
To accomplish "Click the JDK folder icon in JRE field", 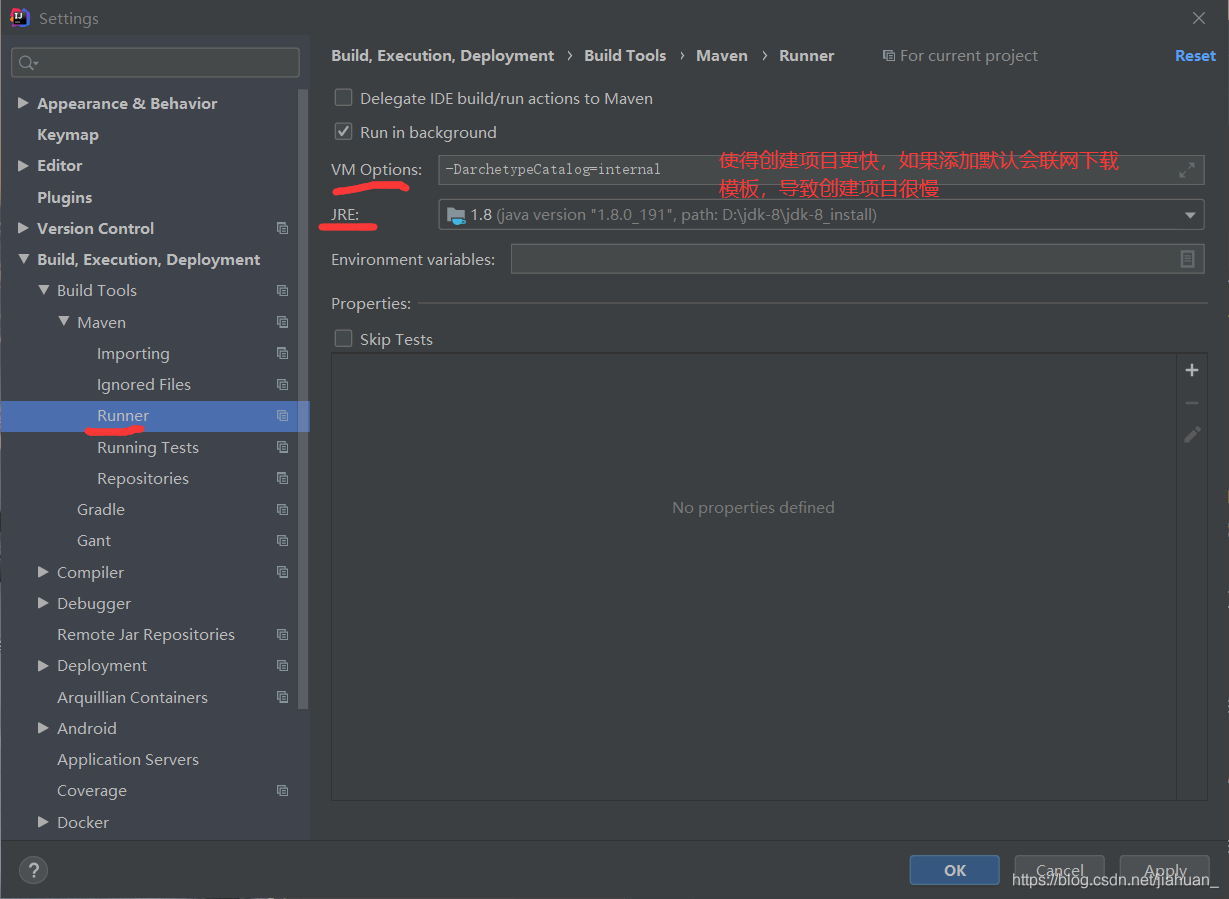I will click(x=456, y=214).
